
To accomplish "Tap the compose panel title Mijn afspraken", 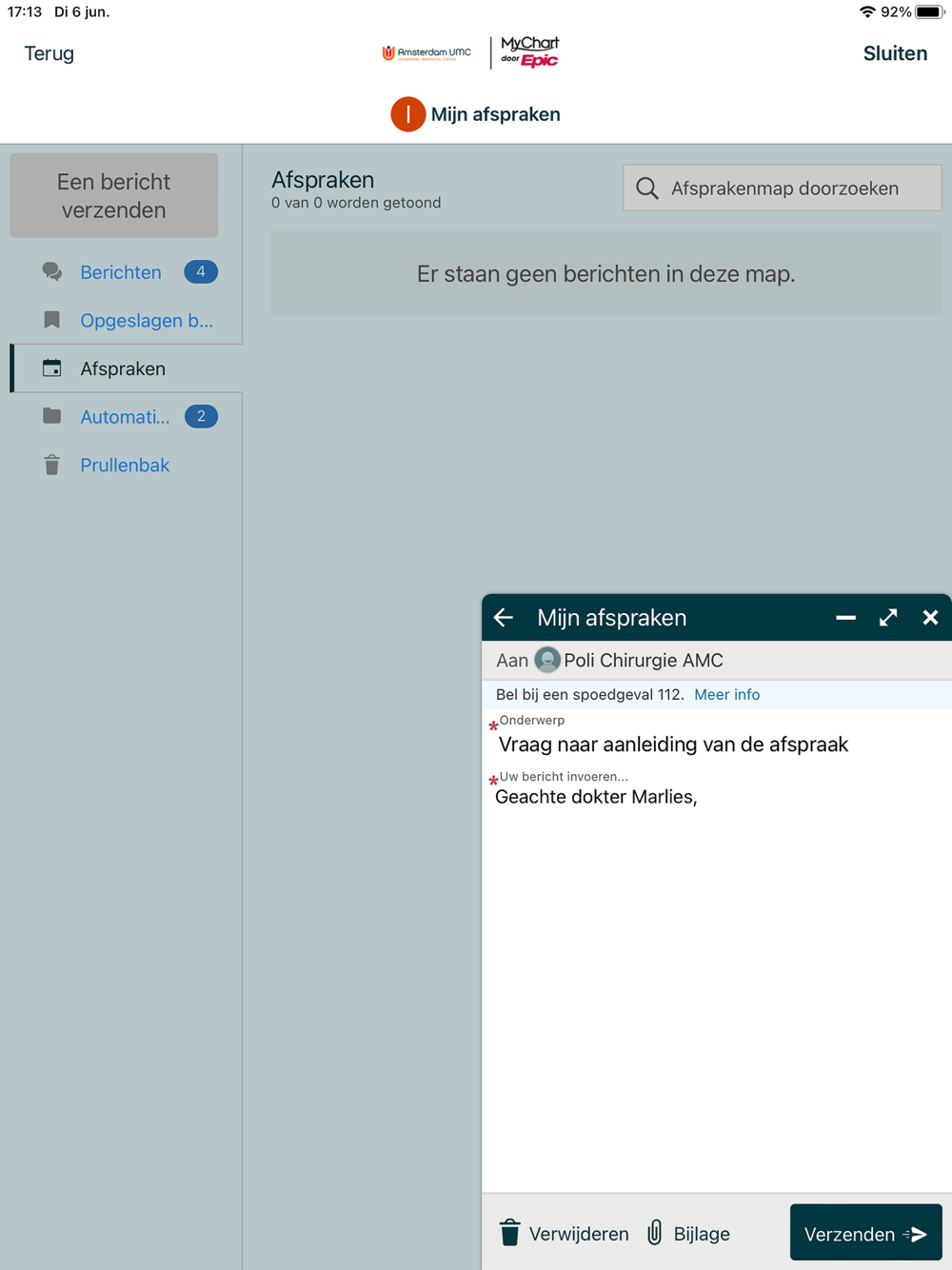I will (x=612, y=618).
